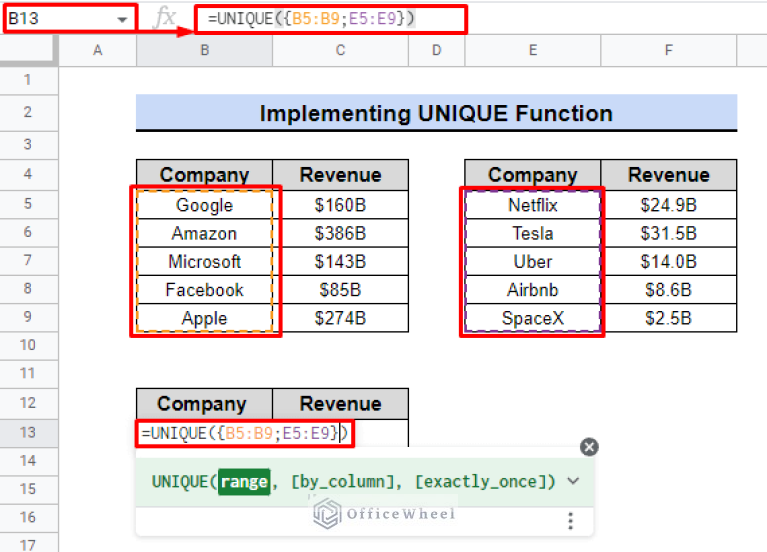Select the $160B revenue cell
This screenshot has width=767, height=552.
340,205
